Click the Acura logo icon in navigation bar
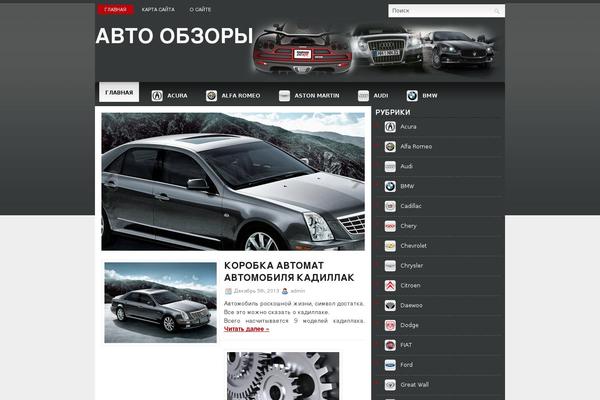 point(157,96)
